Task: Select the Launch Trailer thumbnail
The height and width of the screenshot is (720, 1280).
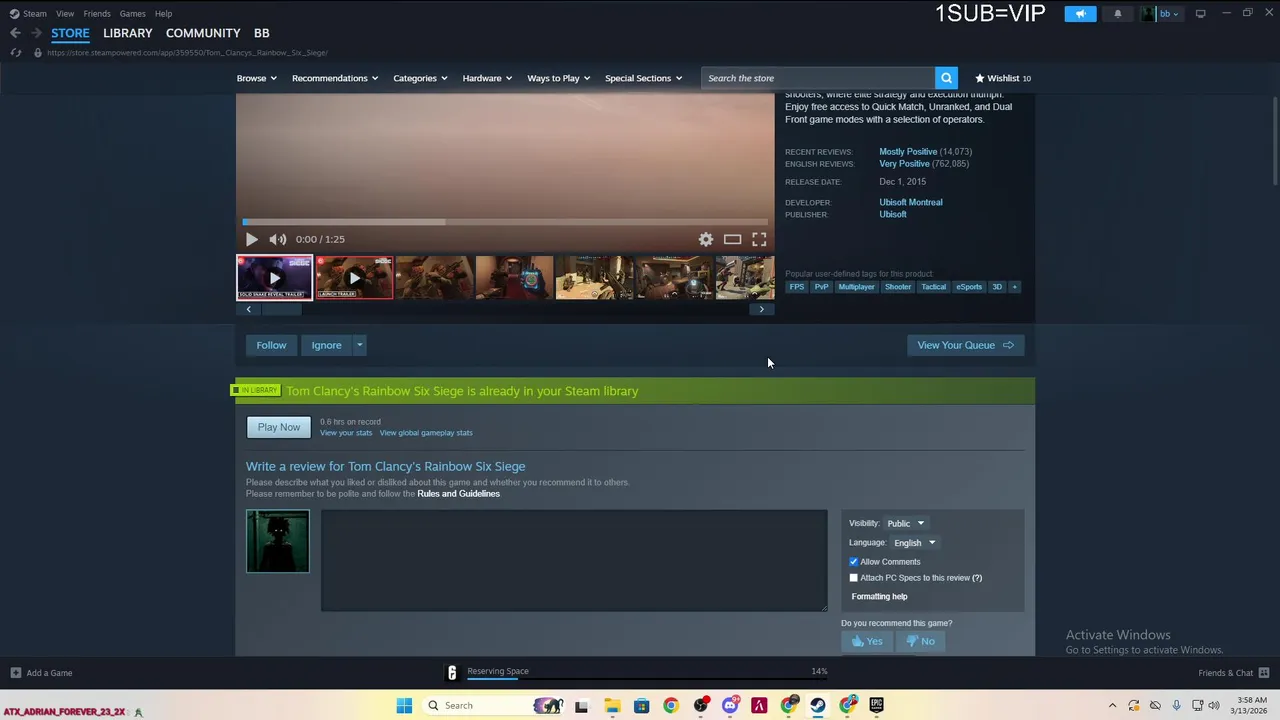Action: (x=354, y=278)
